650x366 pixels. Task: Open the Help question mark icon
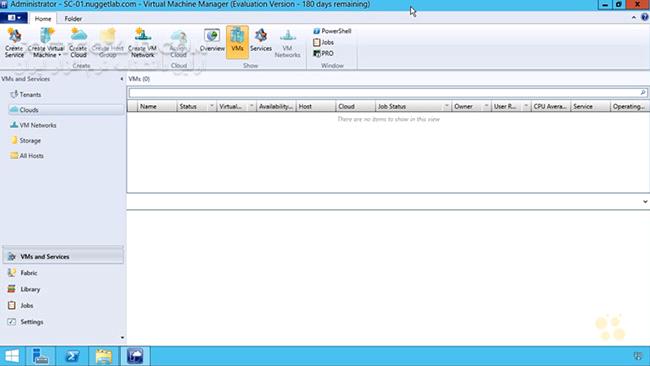[x=645, y=17]
